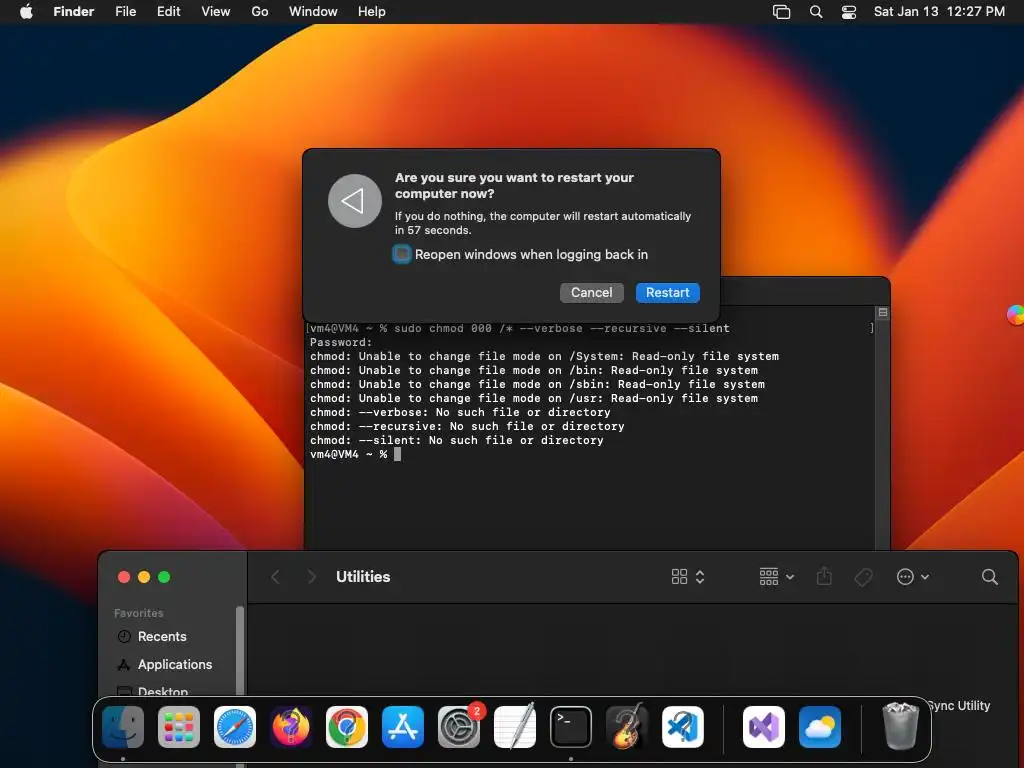Click the 'Favorites' sidebar heading
This screenshot has width=1024, height=768.
click(x=138, y=613)
